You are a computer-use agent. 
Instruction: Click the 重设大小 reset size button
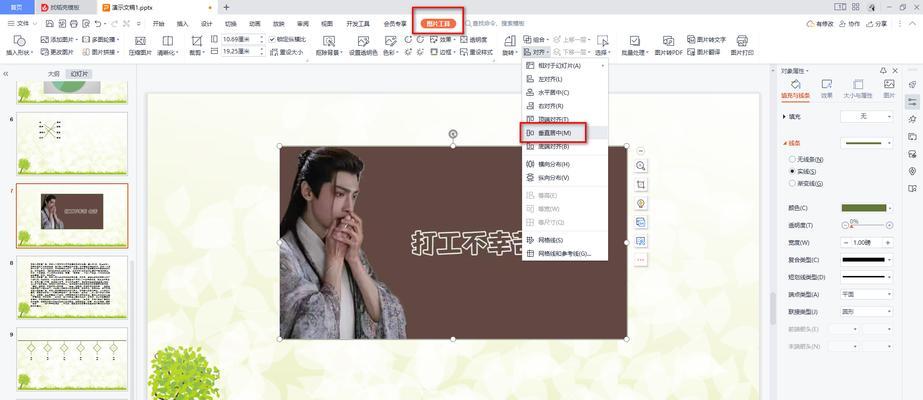pos(287,52)
